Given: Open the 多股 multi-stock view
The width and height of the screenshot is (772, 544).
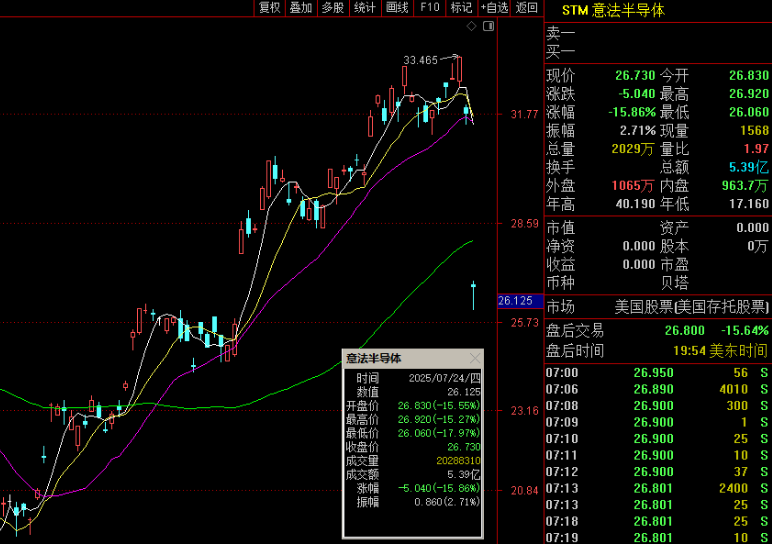Looking at the screenshot, I should click(333, 7).
